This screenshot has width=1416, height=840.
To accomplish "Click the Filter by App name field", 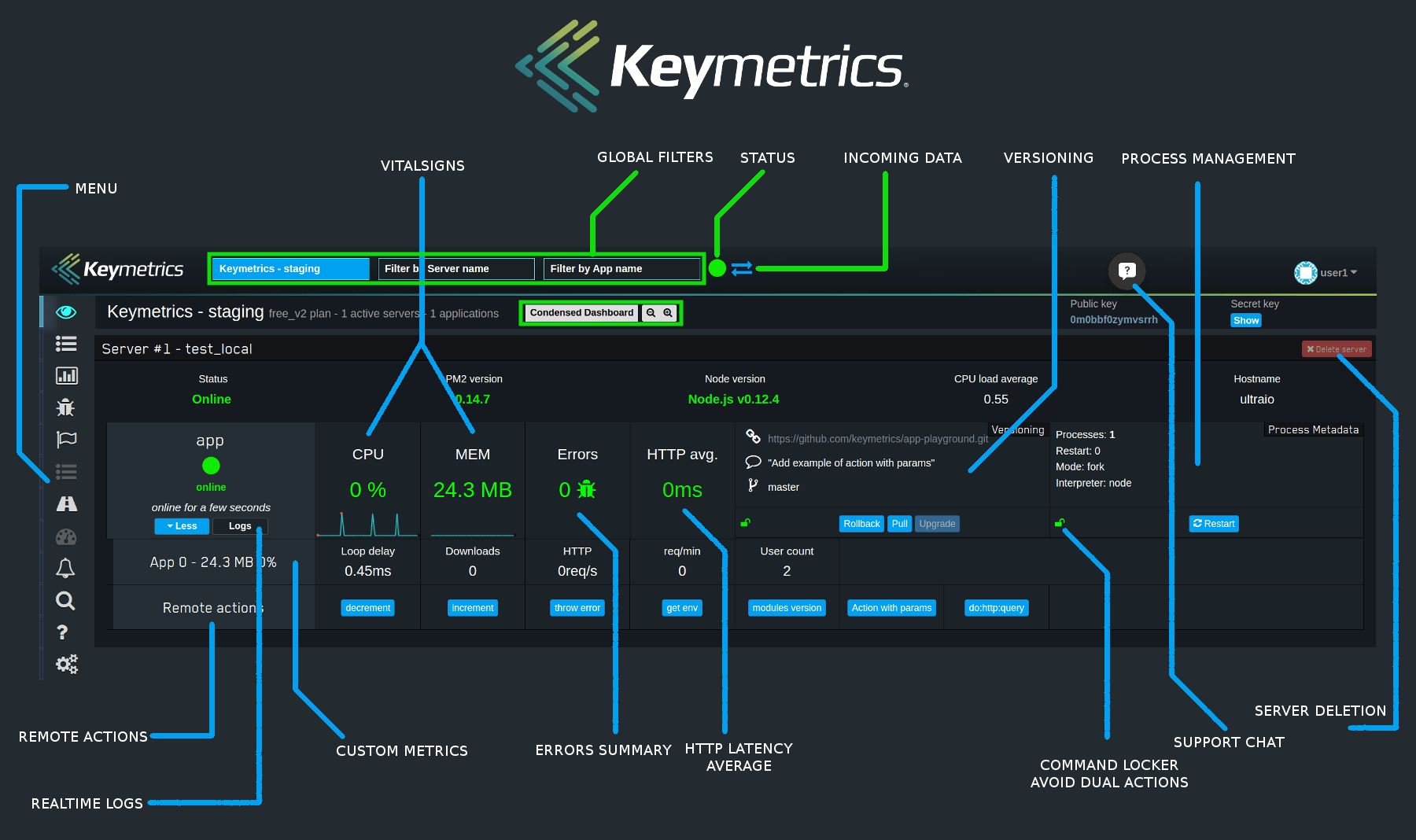I will [x=621, y=269].
